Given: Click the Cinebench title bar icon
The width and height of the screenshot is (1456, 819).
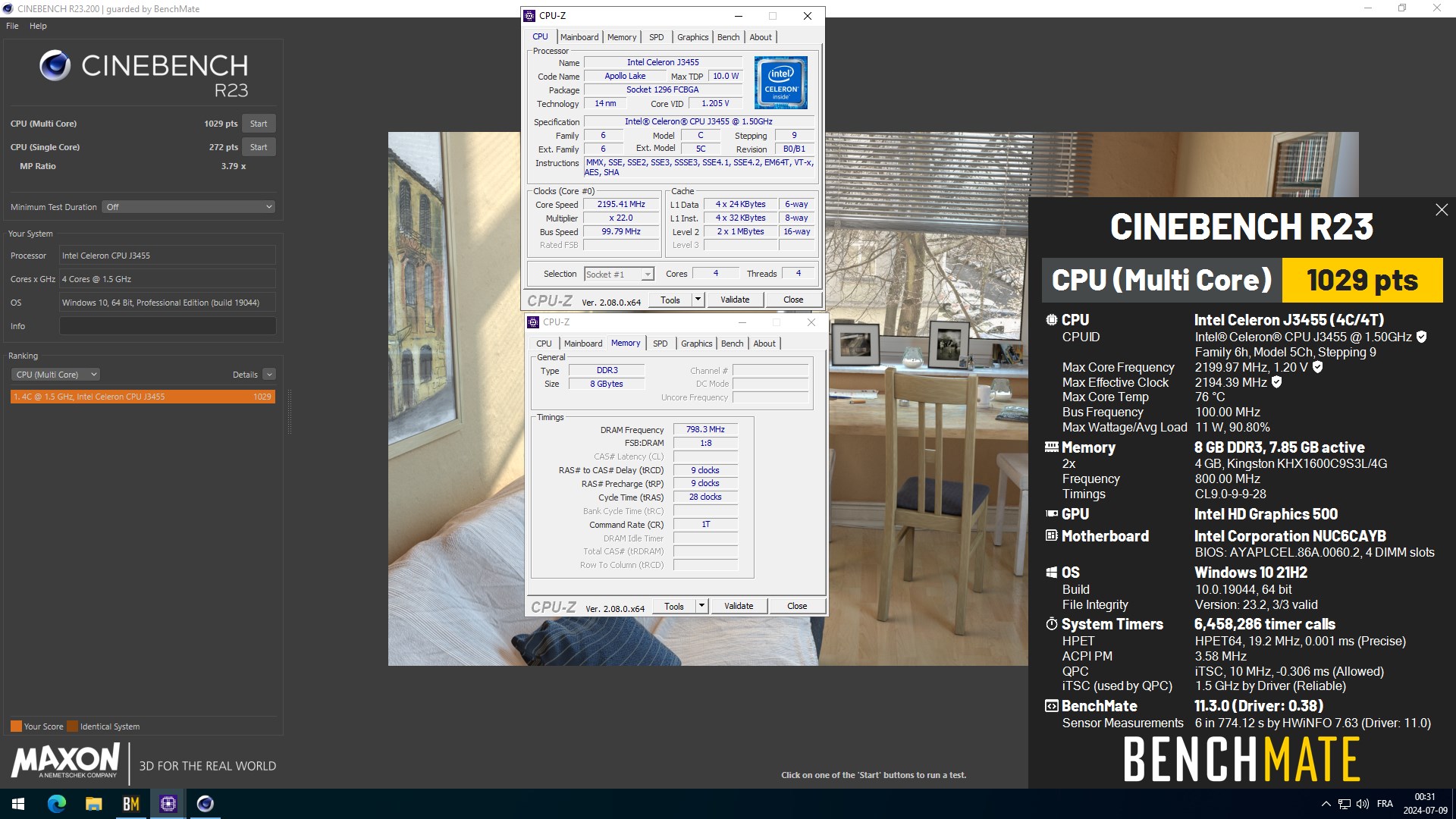Looking at the screenshot, I should [x=8, y=8].
